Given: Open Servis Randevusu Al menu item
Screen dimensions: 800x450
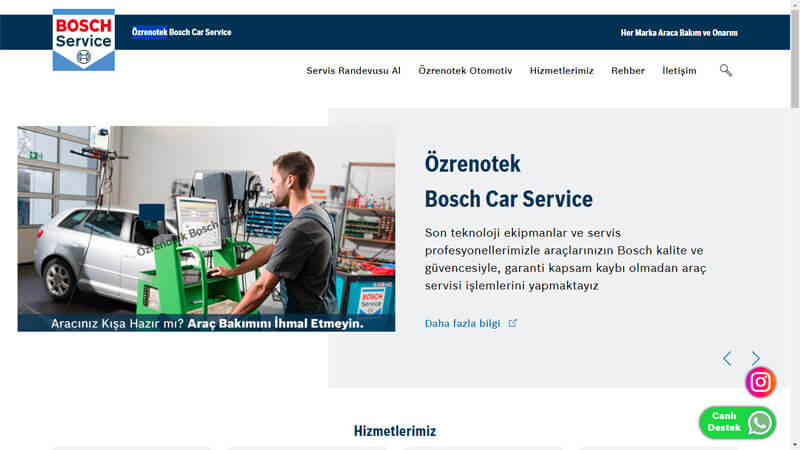Looking at the screenshot, I should pos(353,71).
